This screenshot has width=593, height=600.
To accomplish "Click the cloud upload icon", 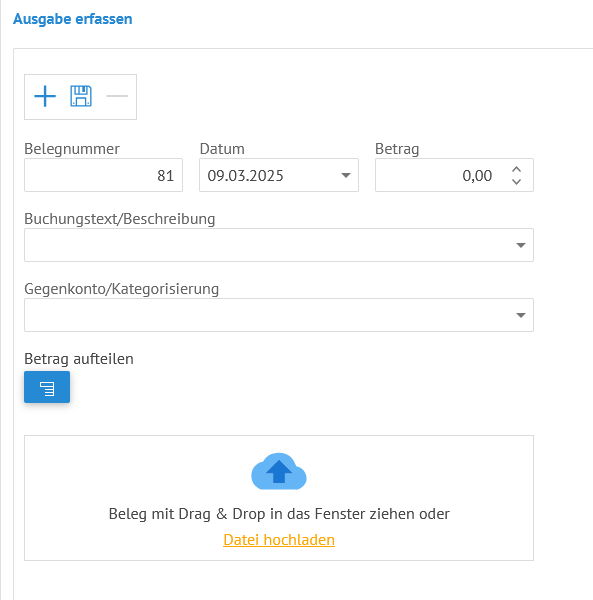I will pos(279,471).
